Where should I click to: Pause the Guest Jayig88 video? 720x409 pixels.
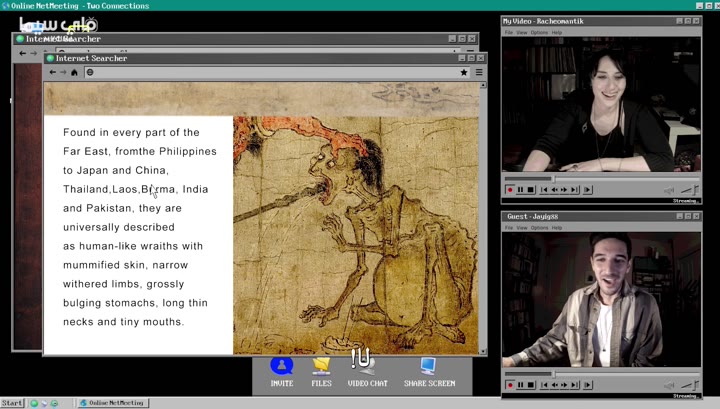click(520, 385)
